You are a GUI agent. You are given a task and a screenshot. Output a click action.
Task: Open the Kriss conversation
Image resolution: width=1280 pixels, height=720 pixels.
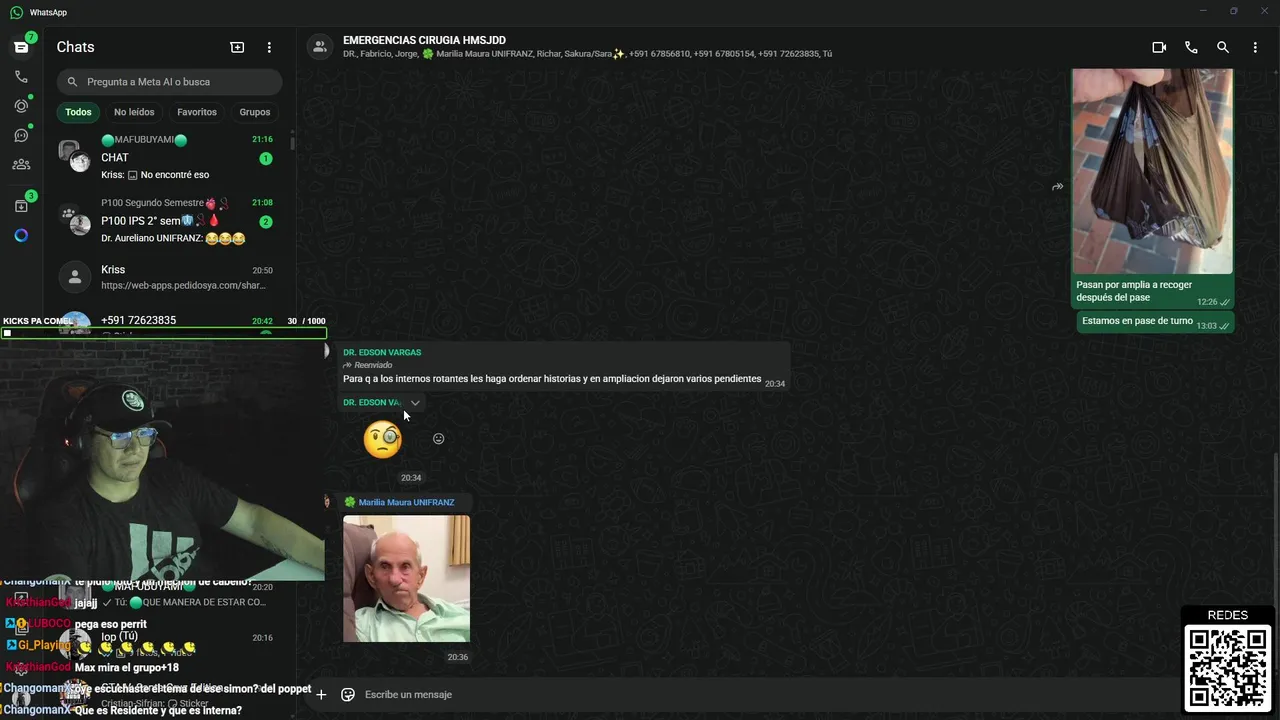169,277
